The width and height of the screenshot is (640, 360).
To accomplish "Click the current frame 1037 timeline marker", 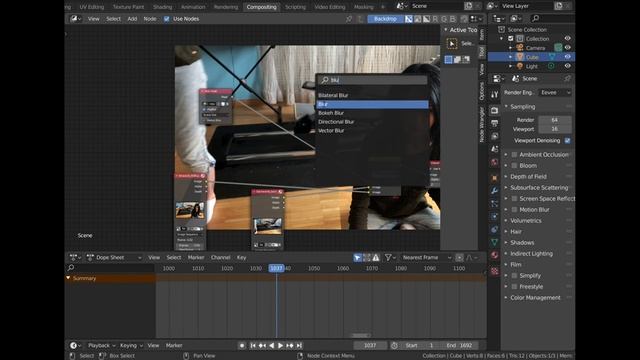I will 276,269.
